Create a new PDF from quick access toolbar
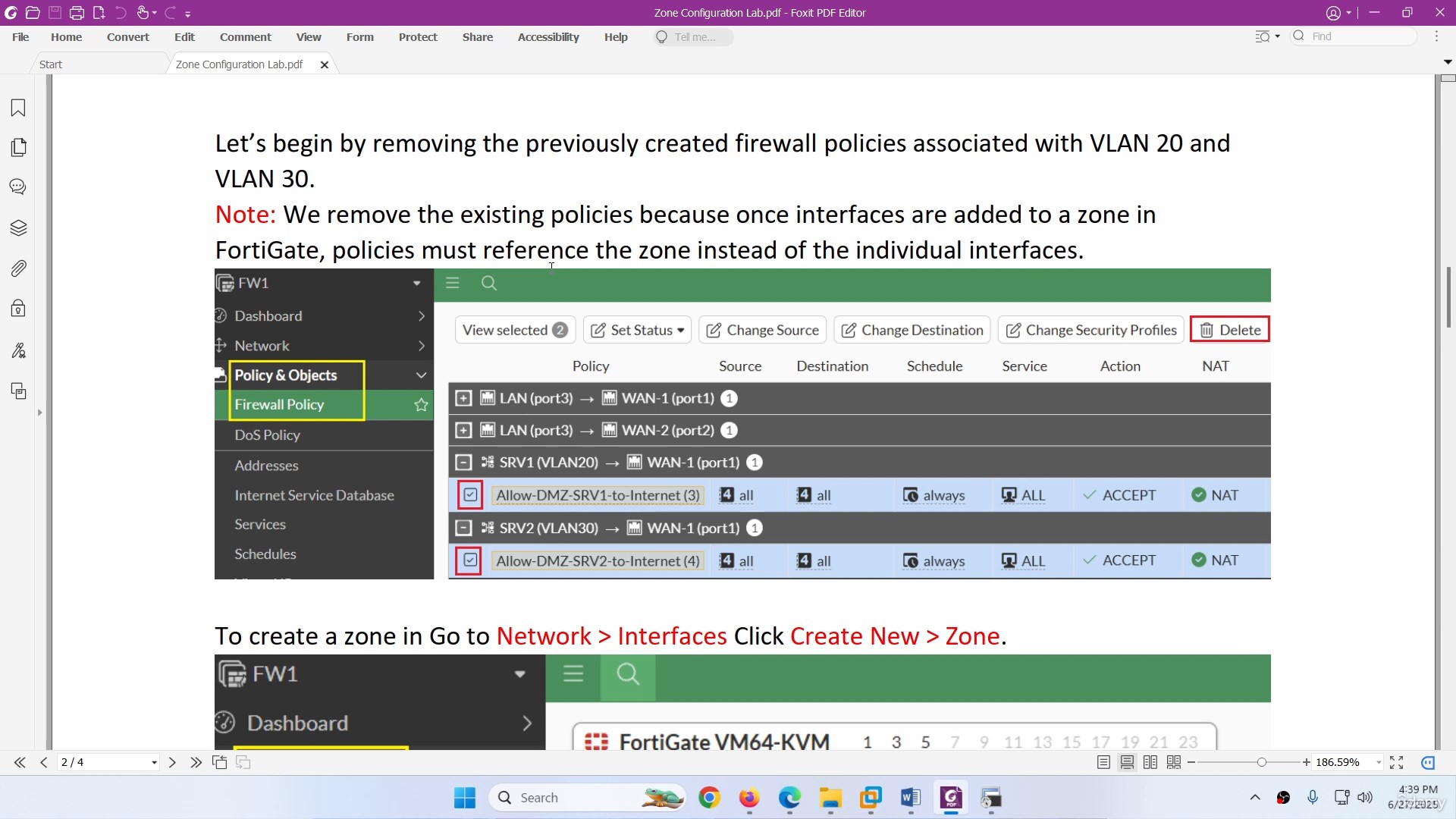The width and height of the screenshot is (1456, 819). click(x=99, y=13)
